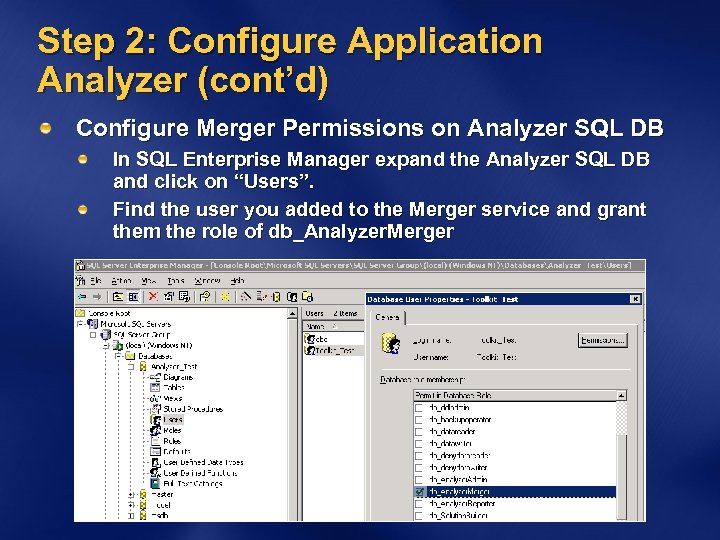Expand the model database node
The image size is (720, 540).
[131, 505]
